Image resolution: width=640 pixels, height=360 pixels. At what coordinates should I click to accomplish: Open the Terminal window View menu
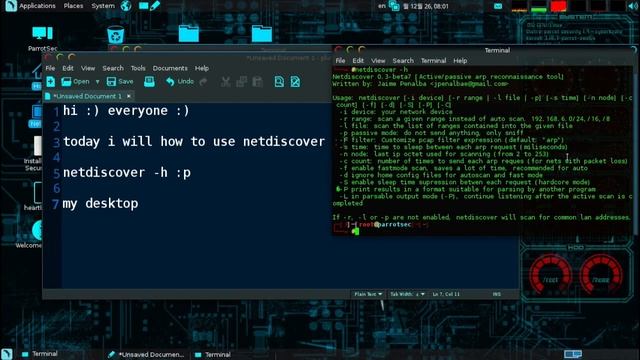[378, 60]
